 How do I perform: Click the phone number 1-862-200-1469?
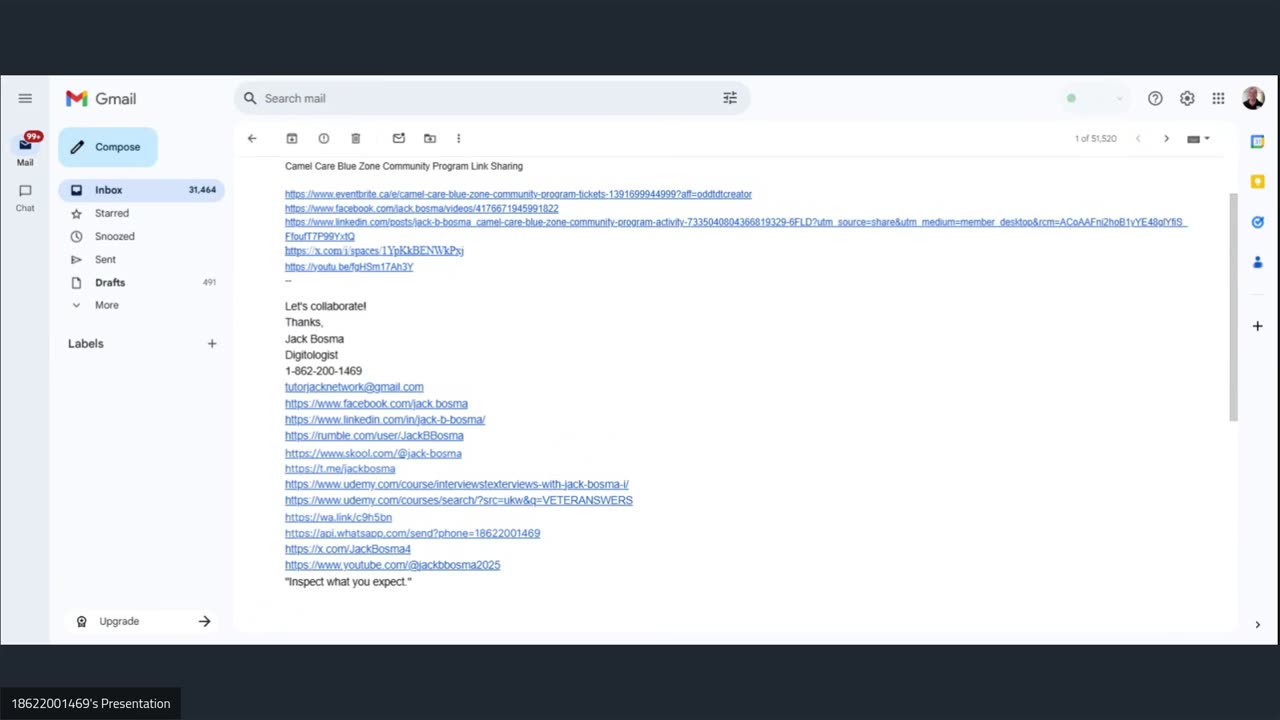[323, 371]
